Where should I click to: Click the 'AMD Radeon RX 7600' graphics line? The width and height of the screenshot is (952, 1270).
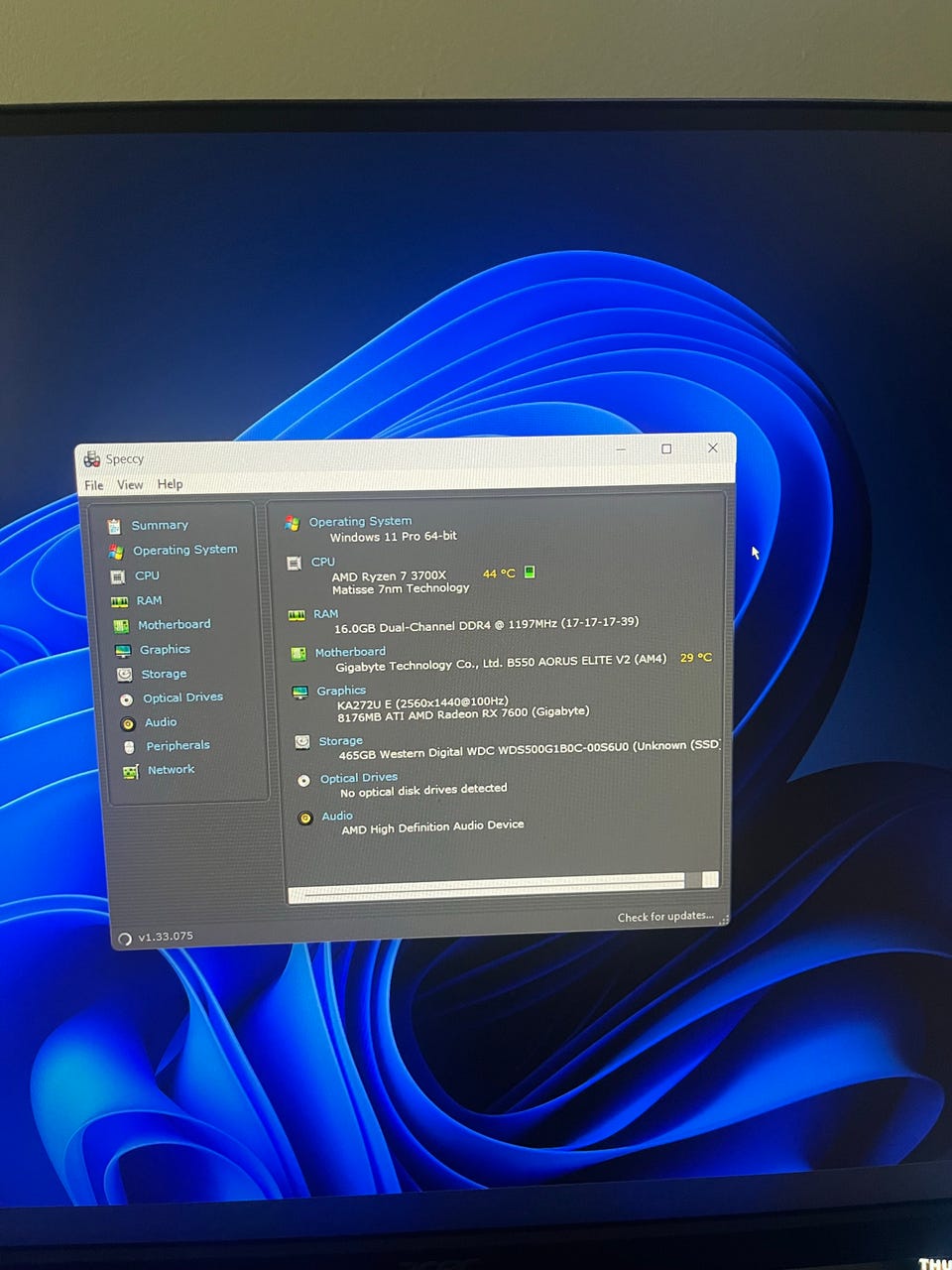pyautogui.click(x=463, y=713)
